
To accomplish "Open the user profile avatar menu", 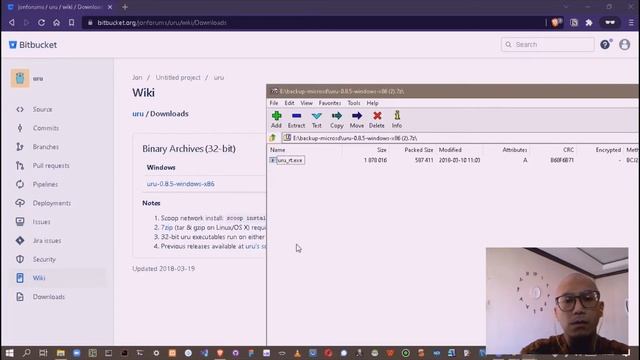I will pos(624,44).
